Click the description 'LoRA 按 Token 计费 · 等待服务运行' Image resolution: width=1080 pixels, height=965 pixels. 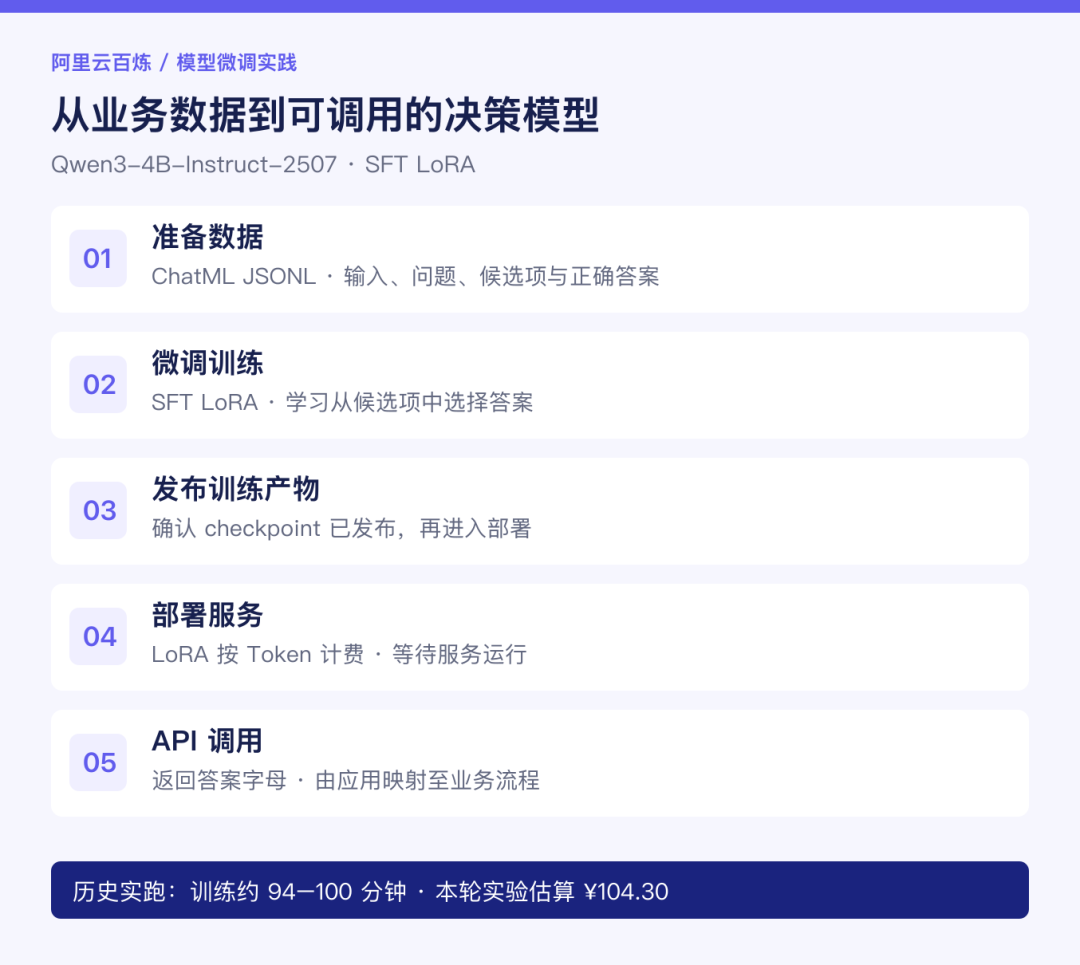(x=340, y=654)
